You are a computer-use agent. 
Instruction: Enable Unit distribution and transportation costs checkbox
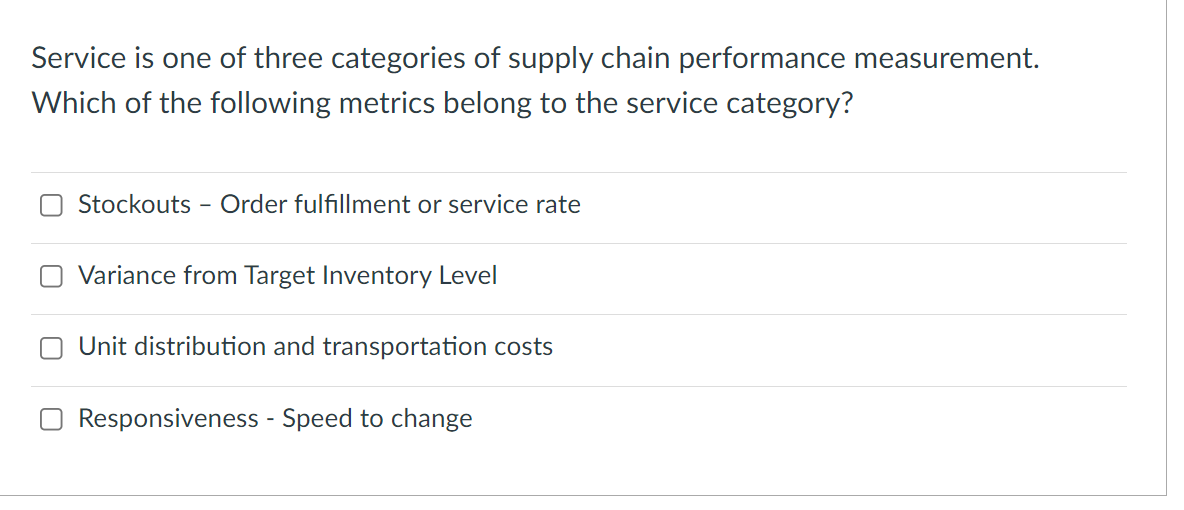[x=51, y=348]
